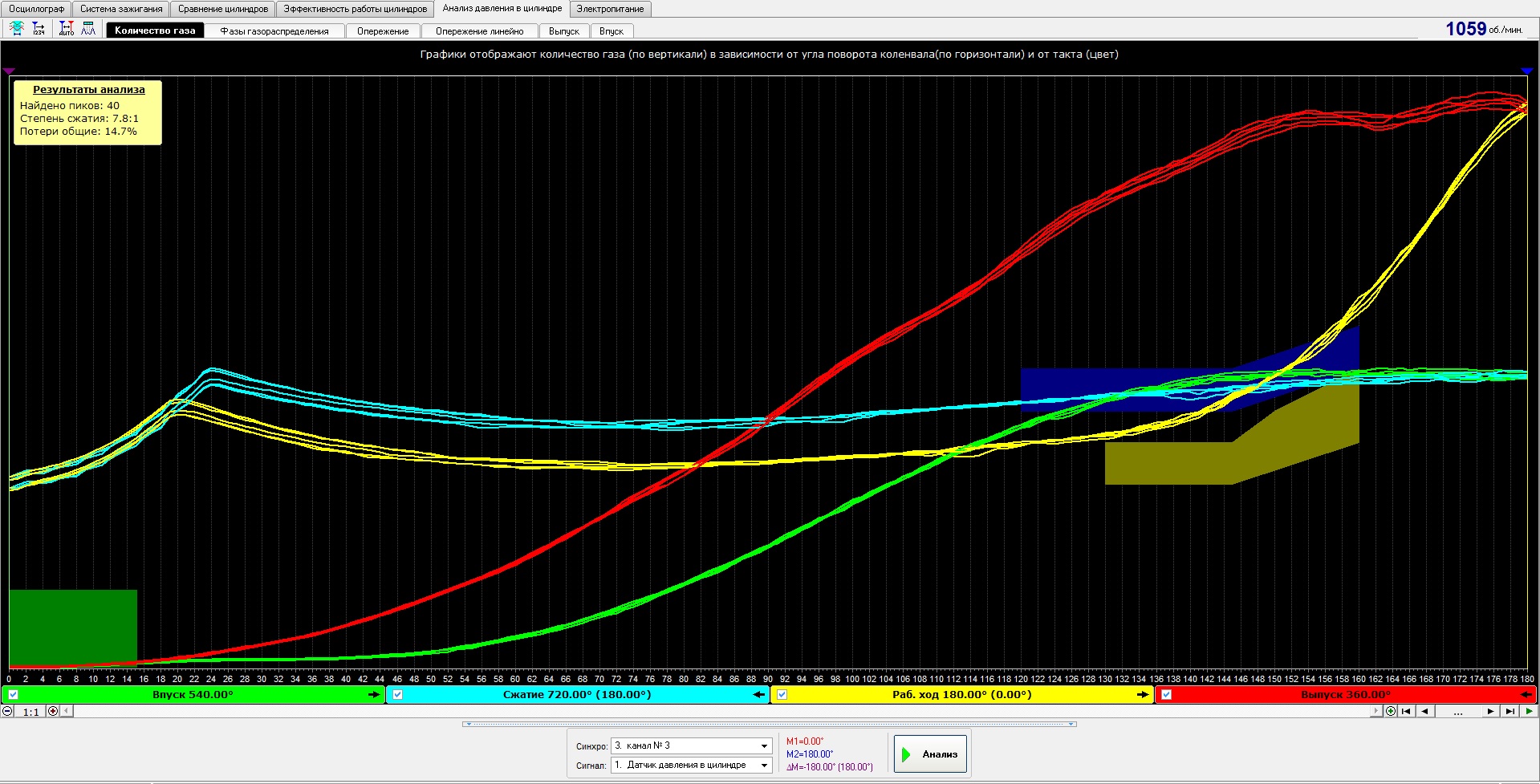Click the 1234 cylinder order icon
1540x784 pixels.
39,29
